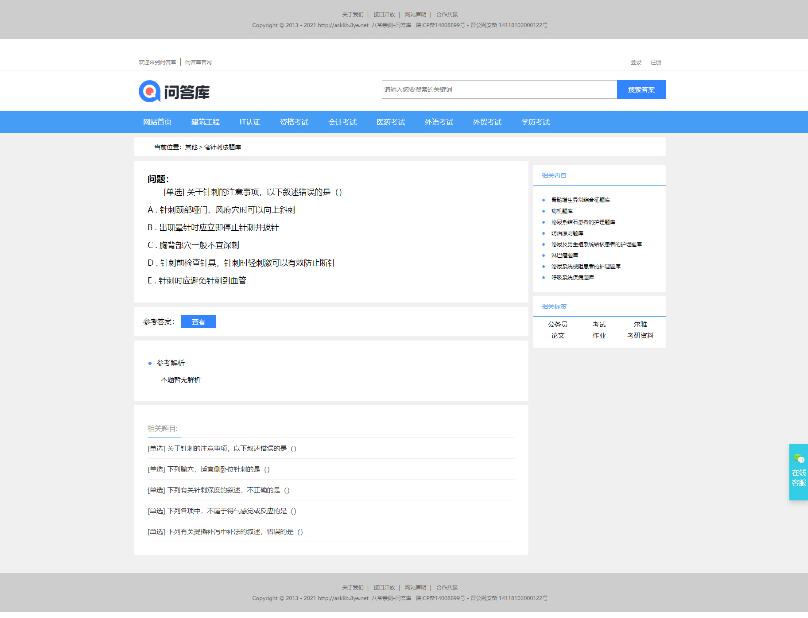Switch to the 资格考试 section

coord(294,122)
